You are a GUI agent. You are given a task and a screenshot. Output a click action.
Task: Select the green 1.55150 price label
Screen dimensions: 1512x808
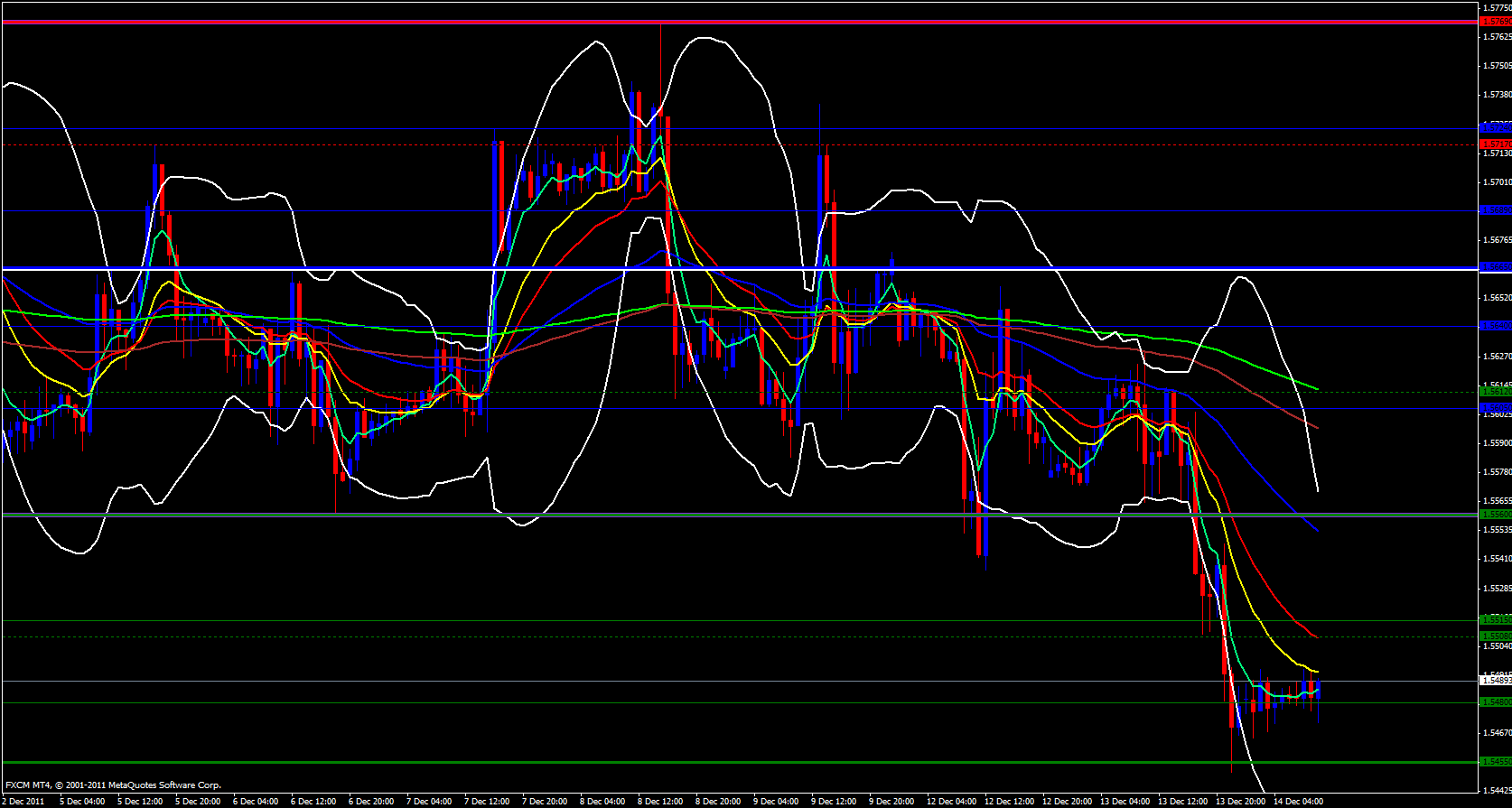pyautogui.click(x=1495, y=620)
